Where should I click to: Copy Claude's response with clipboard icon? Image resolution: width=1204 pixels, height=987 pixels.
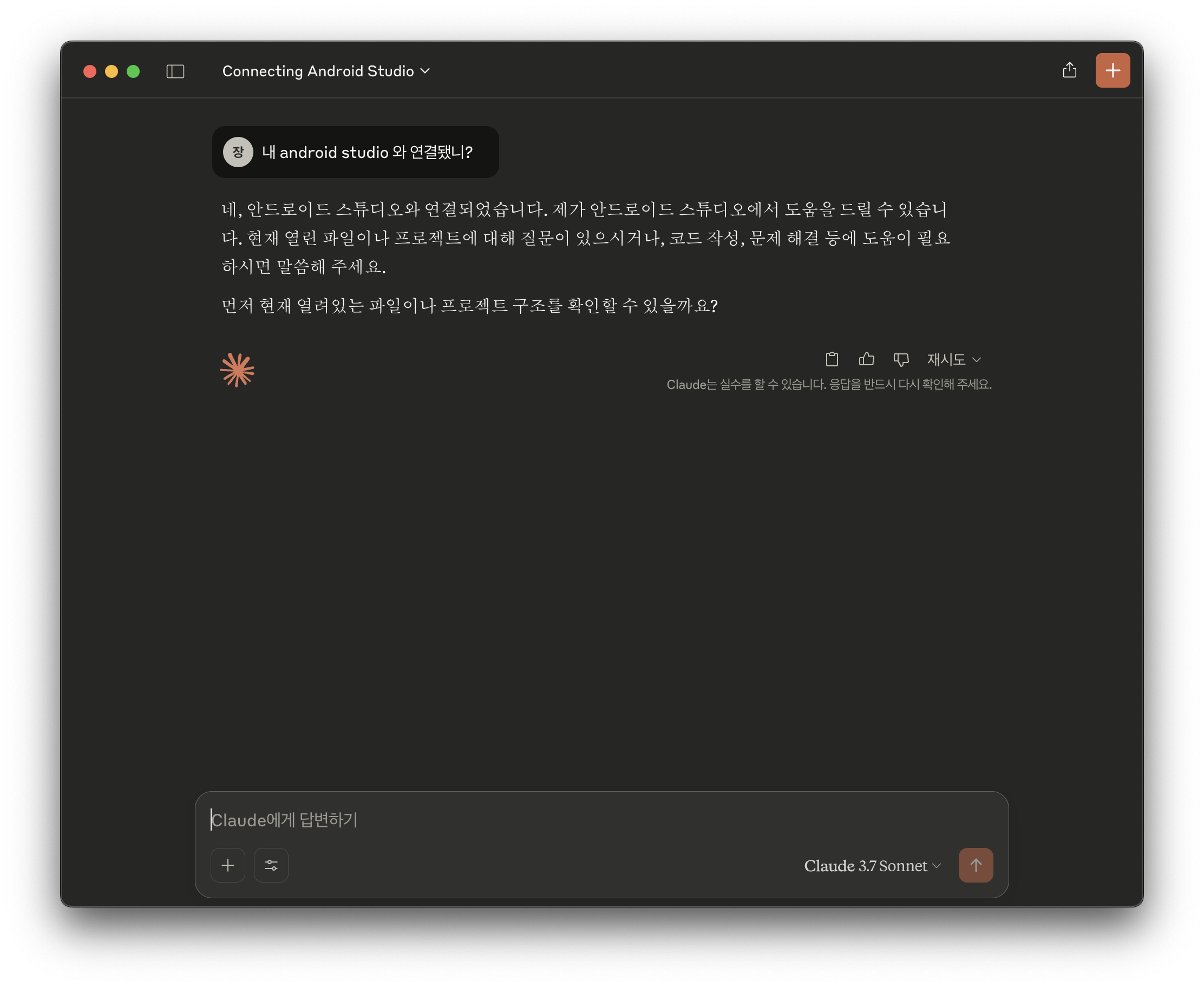[832, 359]
